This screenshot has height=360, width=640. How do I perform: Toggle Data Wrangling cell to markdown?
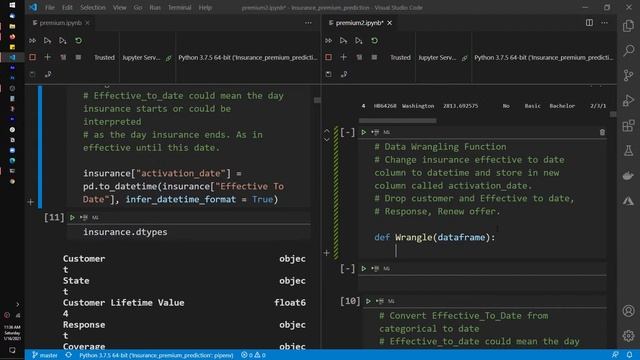coord(387,132)
